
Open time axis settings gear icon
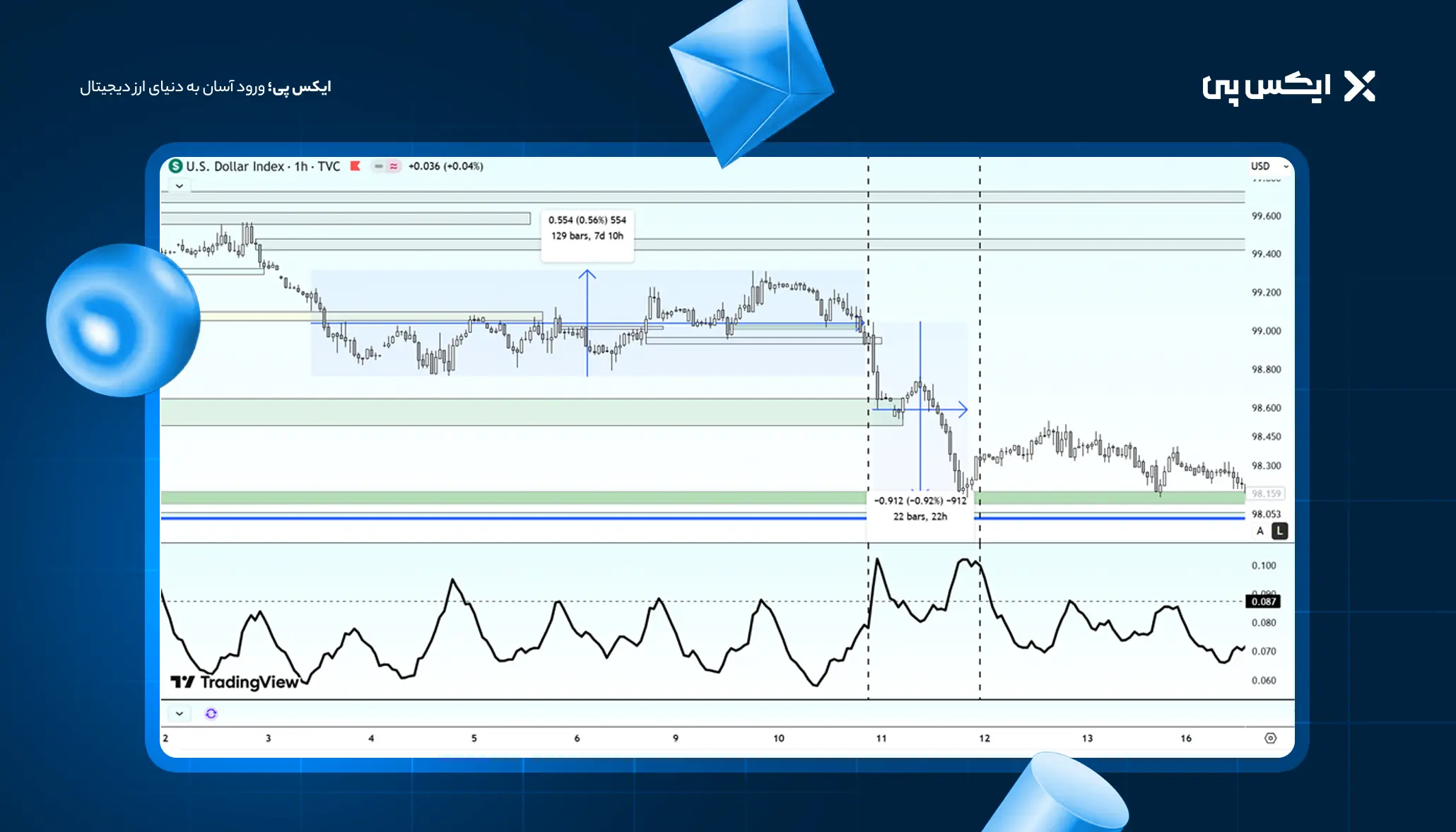pos(1270,738)
